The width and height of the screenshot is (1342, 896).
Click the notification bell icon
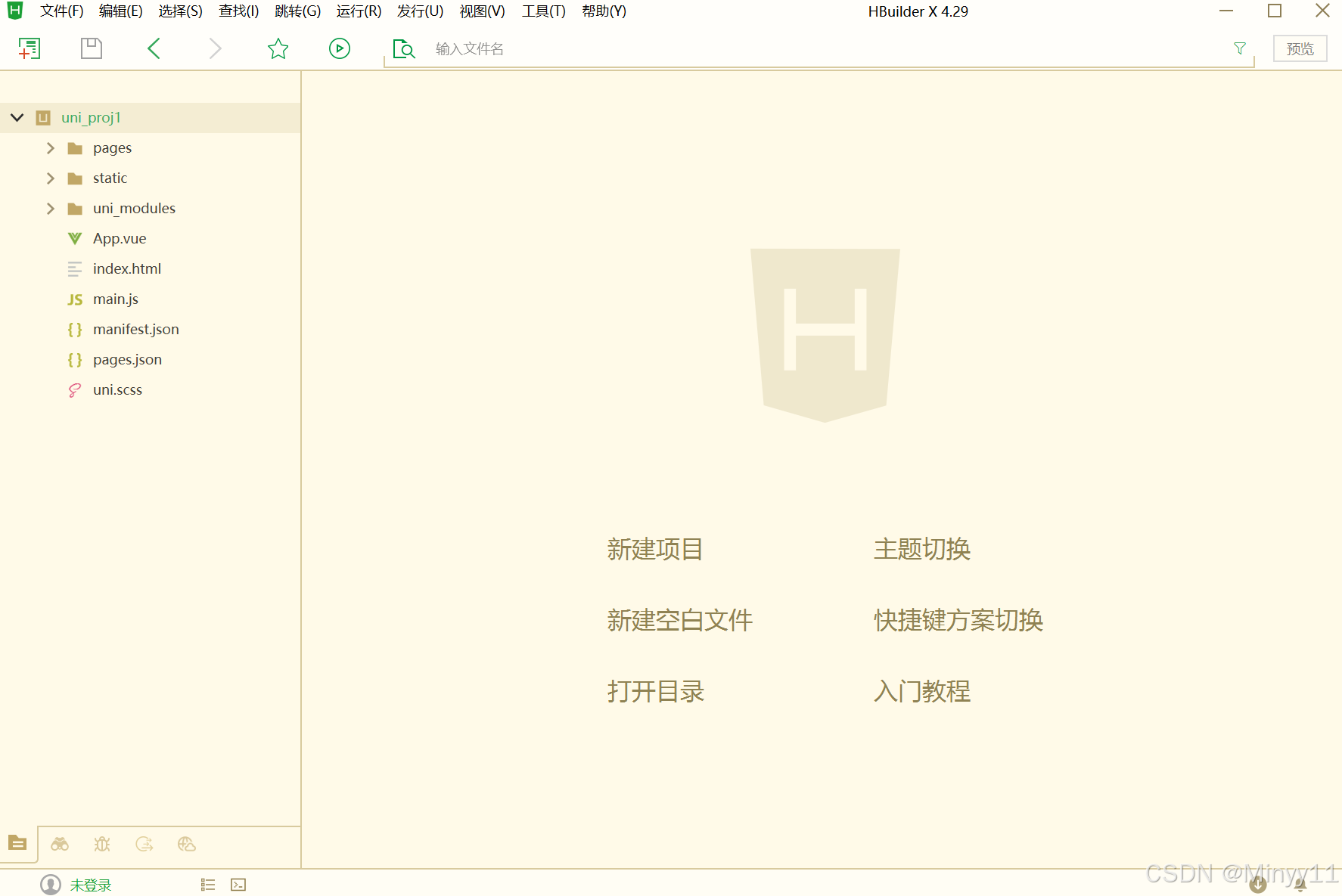pos(1300,885)
